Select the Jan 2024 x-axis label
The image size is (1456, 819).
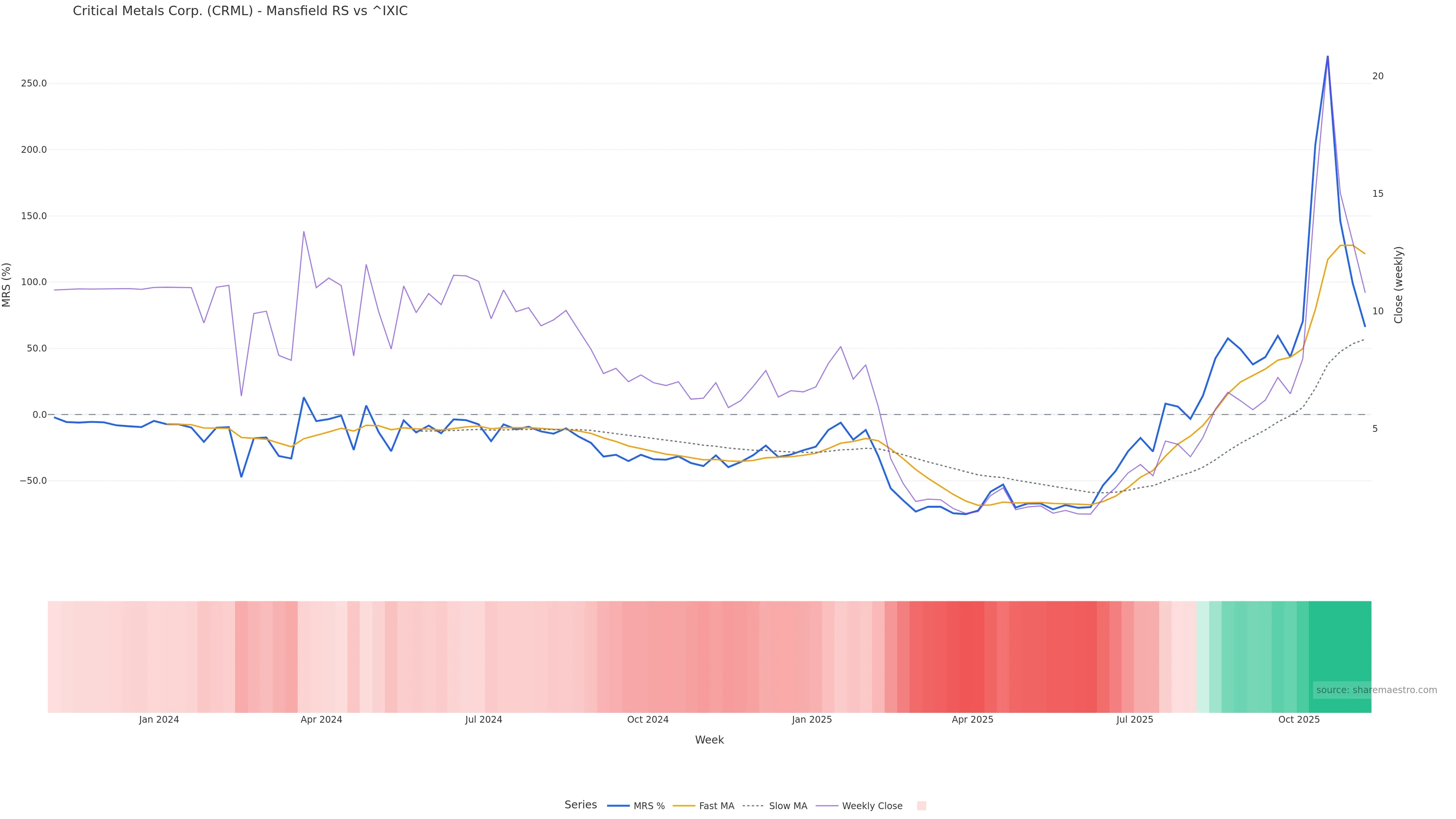pos(159,720)
